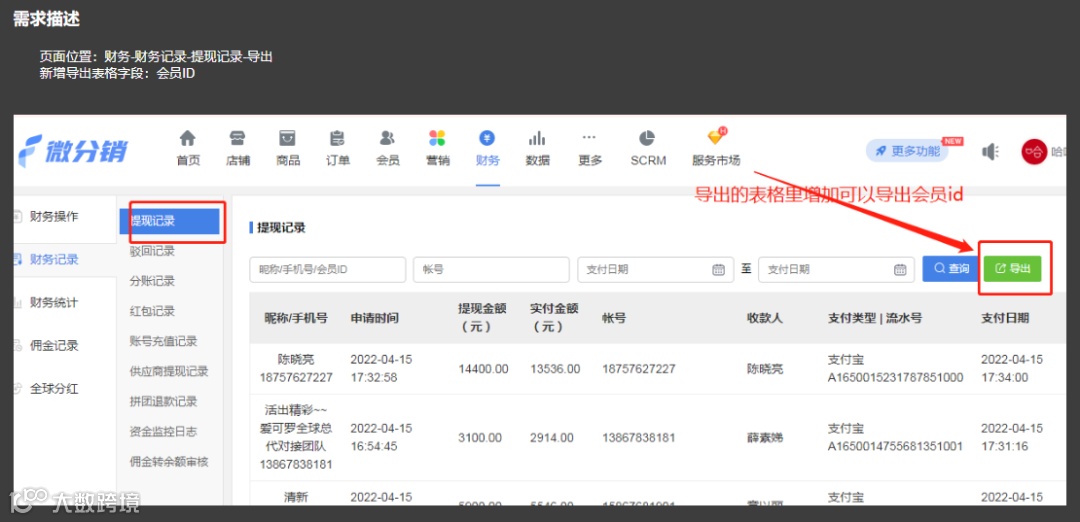Image resolution: width=1080 pixels, height=522 pixels.
Task: Click the 申请时间 column header
Action: 375,318
